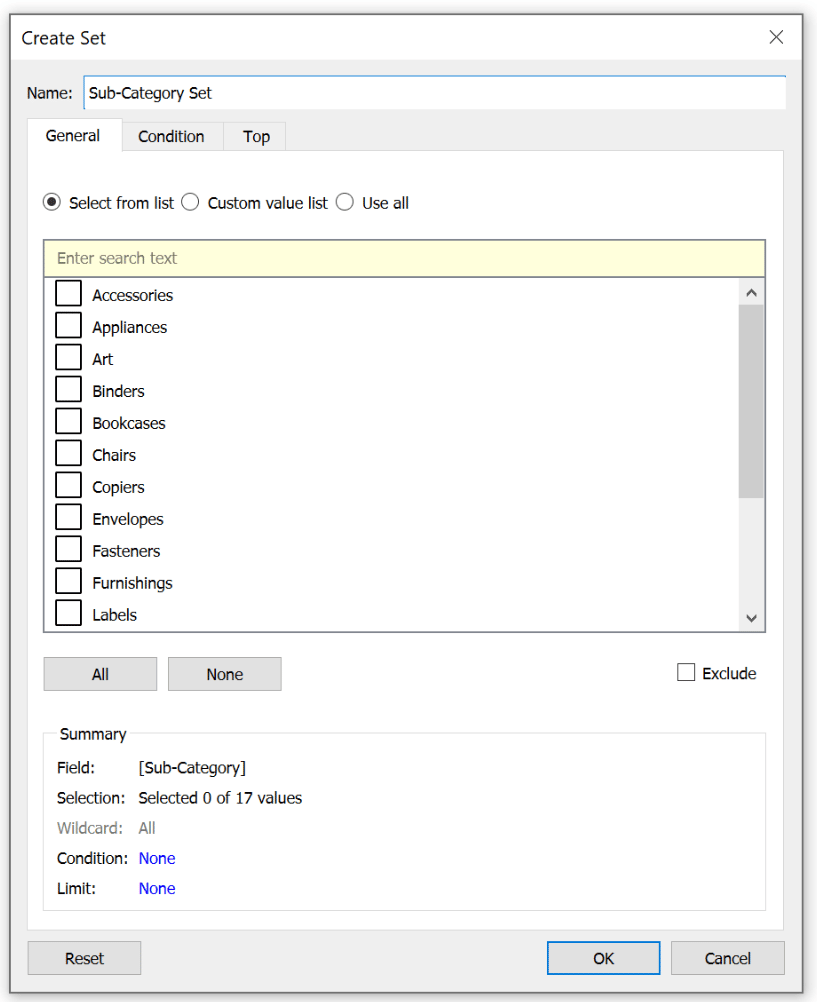Open the Top tab
Viewport: 817px width, 1002px height.
[x=256, y=137]
